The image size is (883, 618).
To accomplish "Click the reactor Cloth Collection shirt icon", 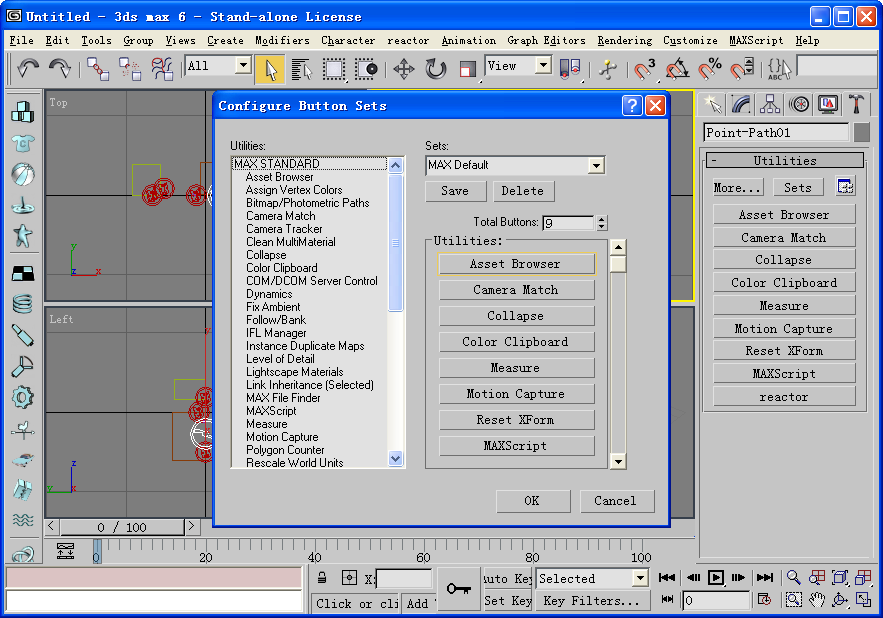I will coord(23,143).
